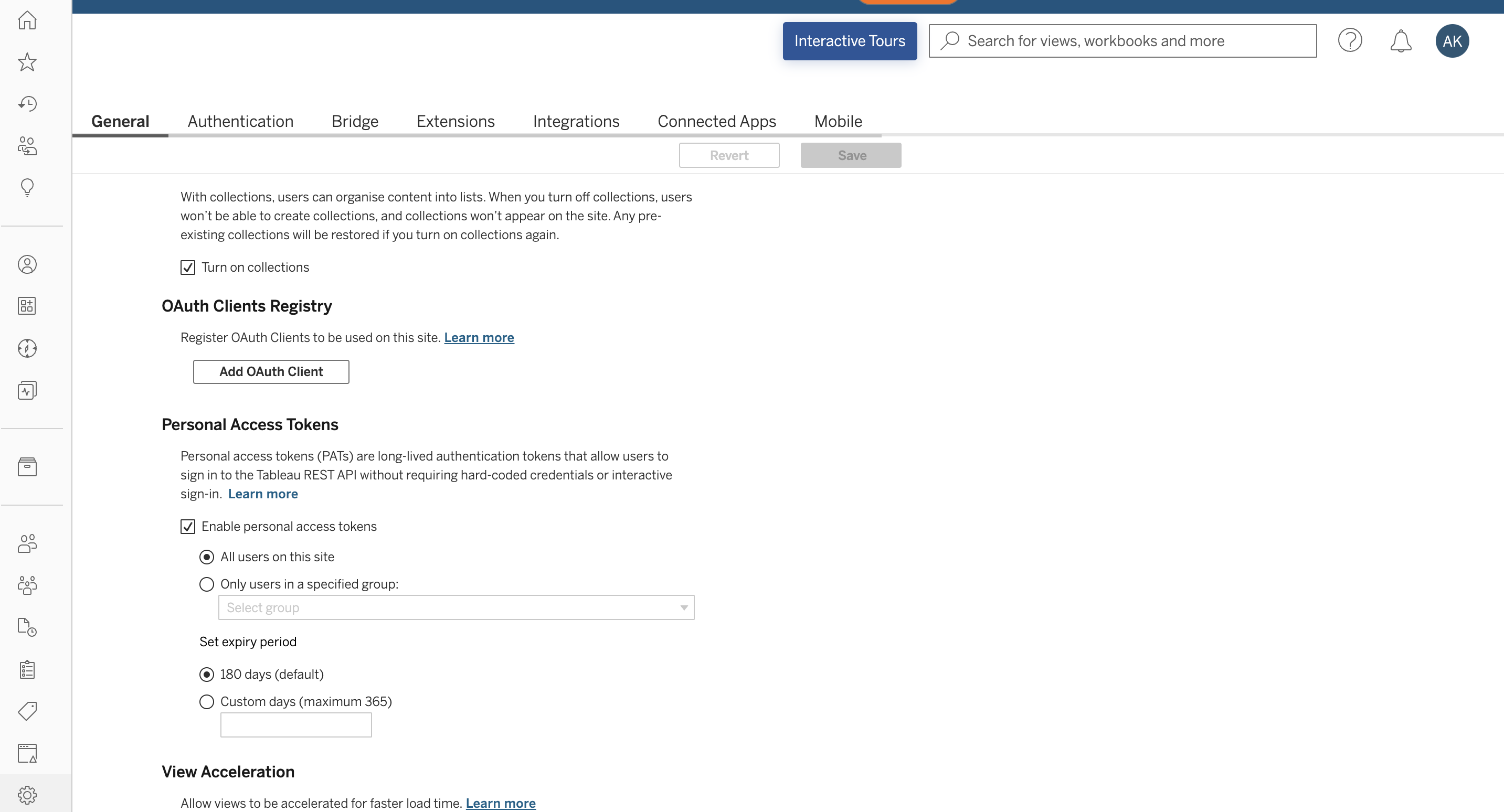Disable Enable personal access tokens
The height and width of the screenshot is (812, 1504).
187,527
